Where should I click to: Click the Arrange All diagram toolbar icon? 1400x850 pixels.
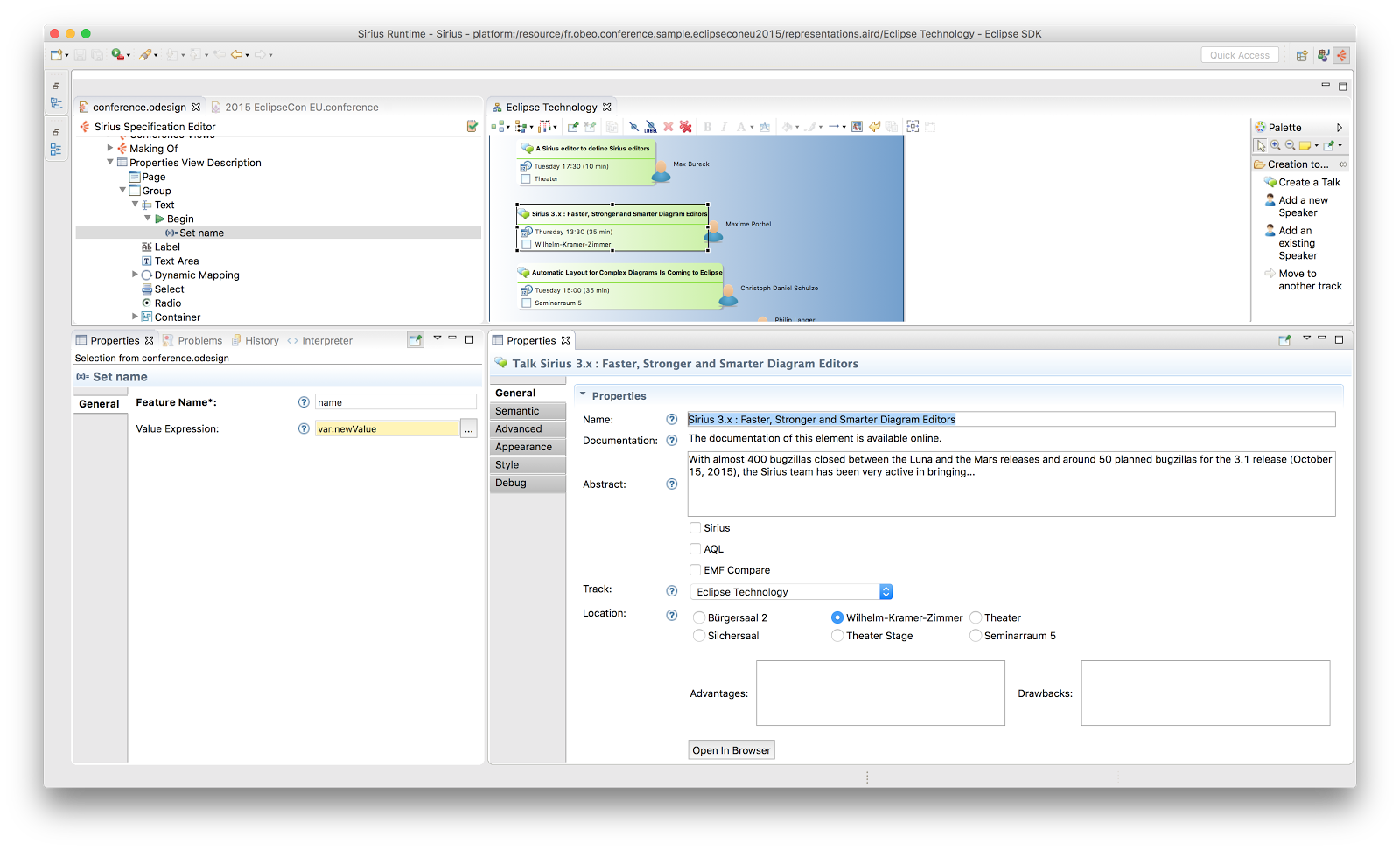click(500, 127)
